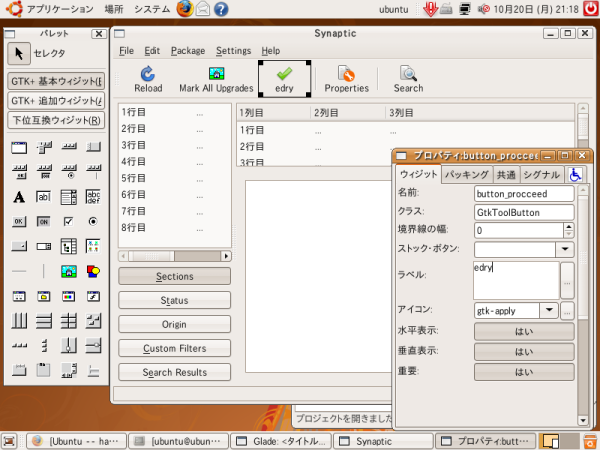Open the Settings menu in Synaptic

tap(233, 51)
